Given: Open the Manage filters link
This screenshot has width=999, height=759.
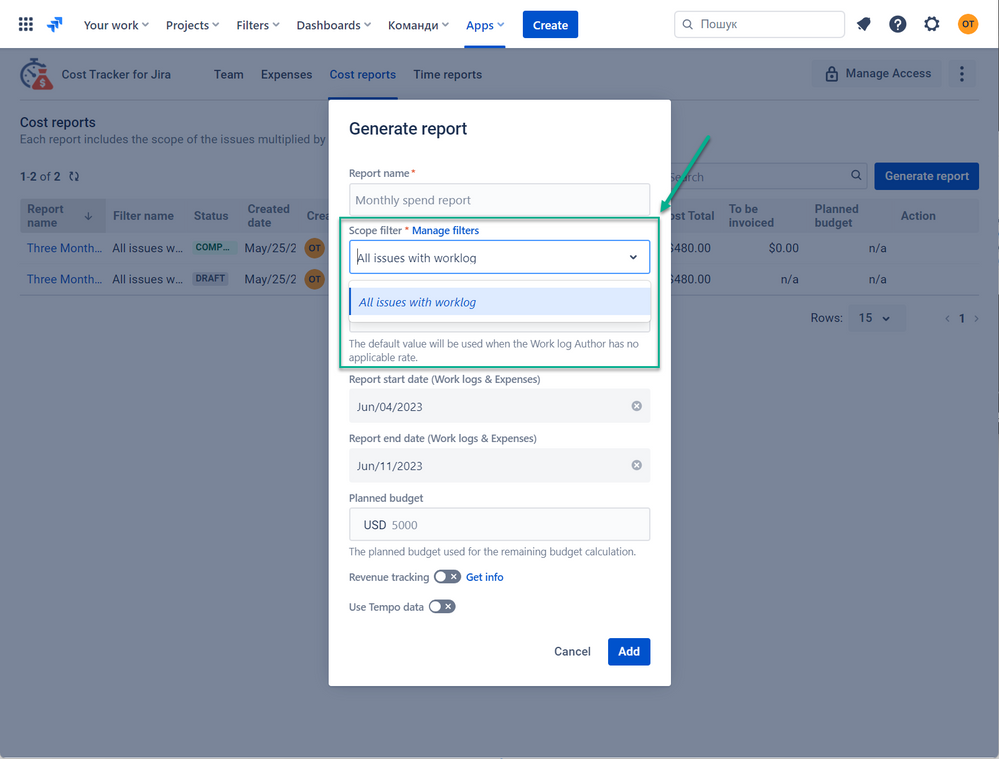Looking at the screenshot, I should click(445, 231).
